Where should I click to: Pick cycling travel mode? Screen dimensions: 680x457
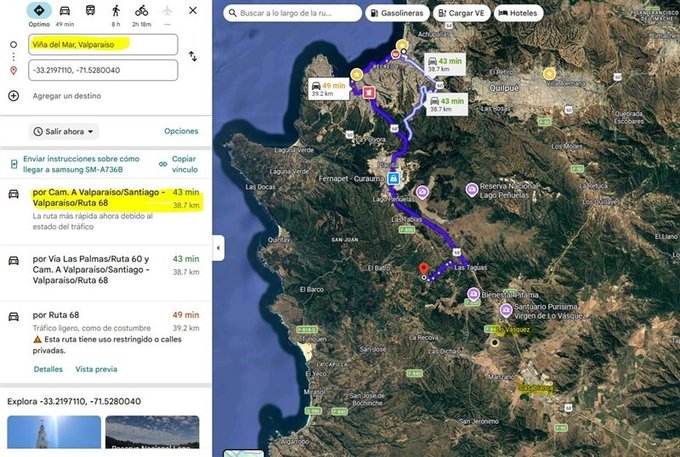[x=142, y=11]
